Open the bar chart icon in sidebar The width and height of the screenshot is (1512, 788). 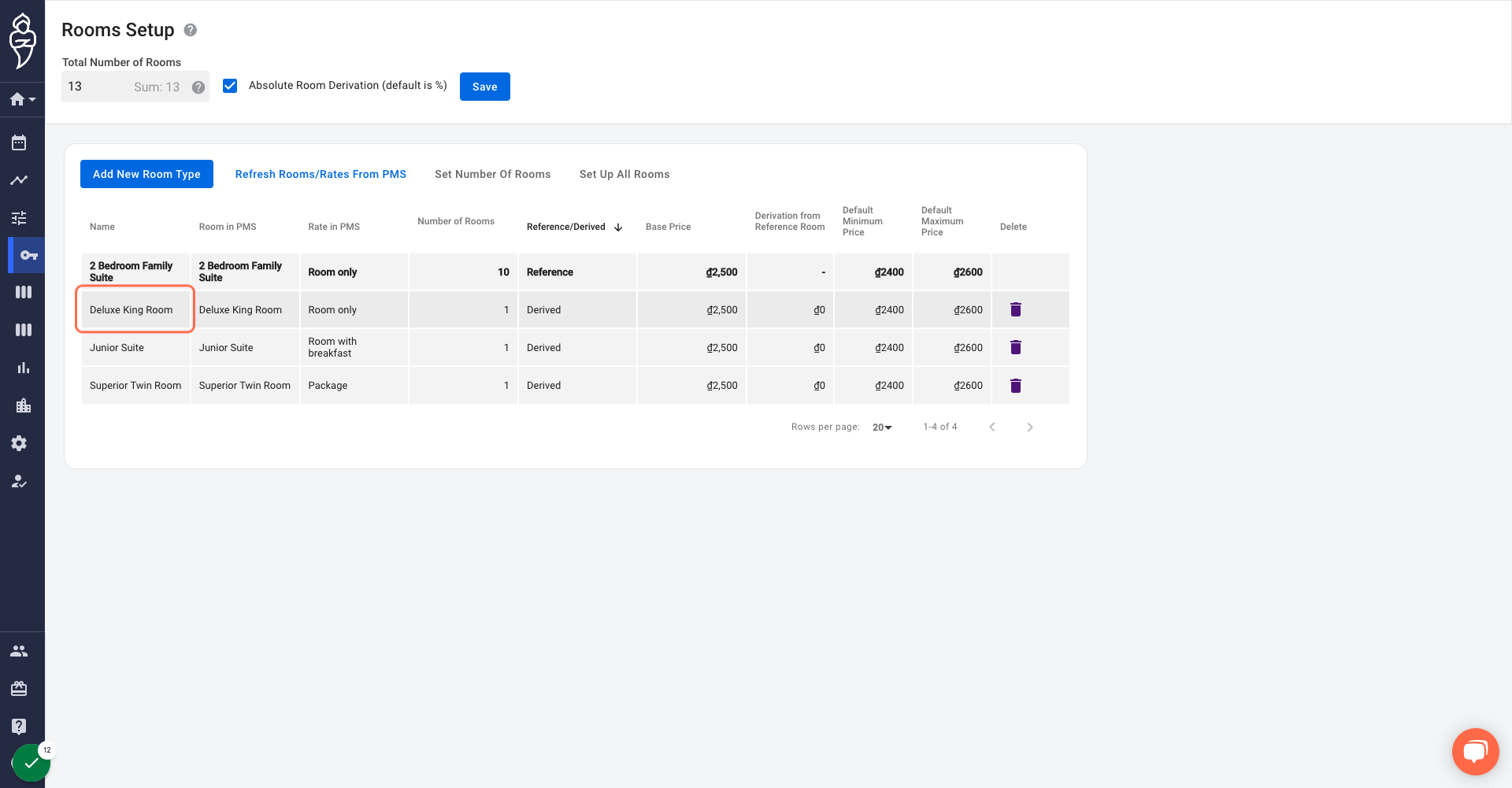point(24,368)
